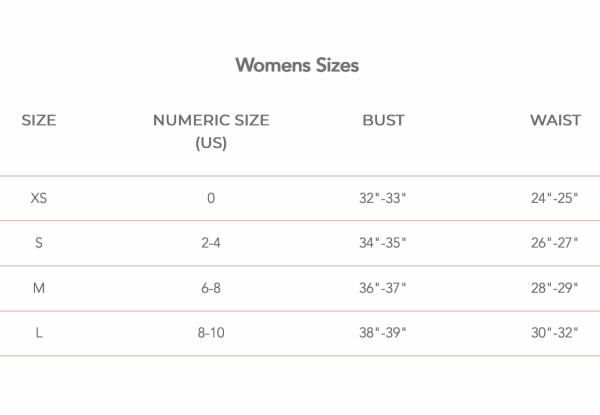Screen dimensions: 600x415
Task: Click the NUMERIC SIZE (US) column header
Action: [211, 131]
